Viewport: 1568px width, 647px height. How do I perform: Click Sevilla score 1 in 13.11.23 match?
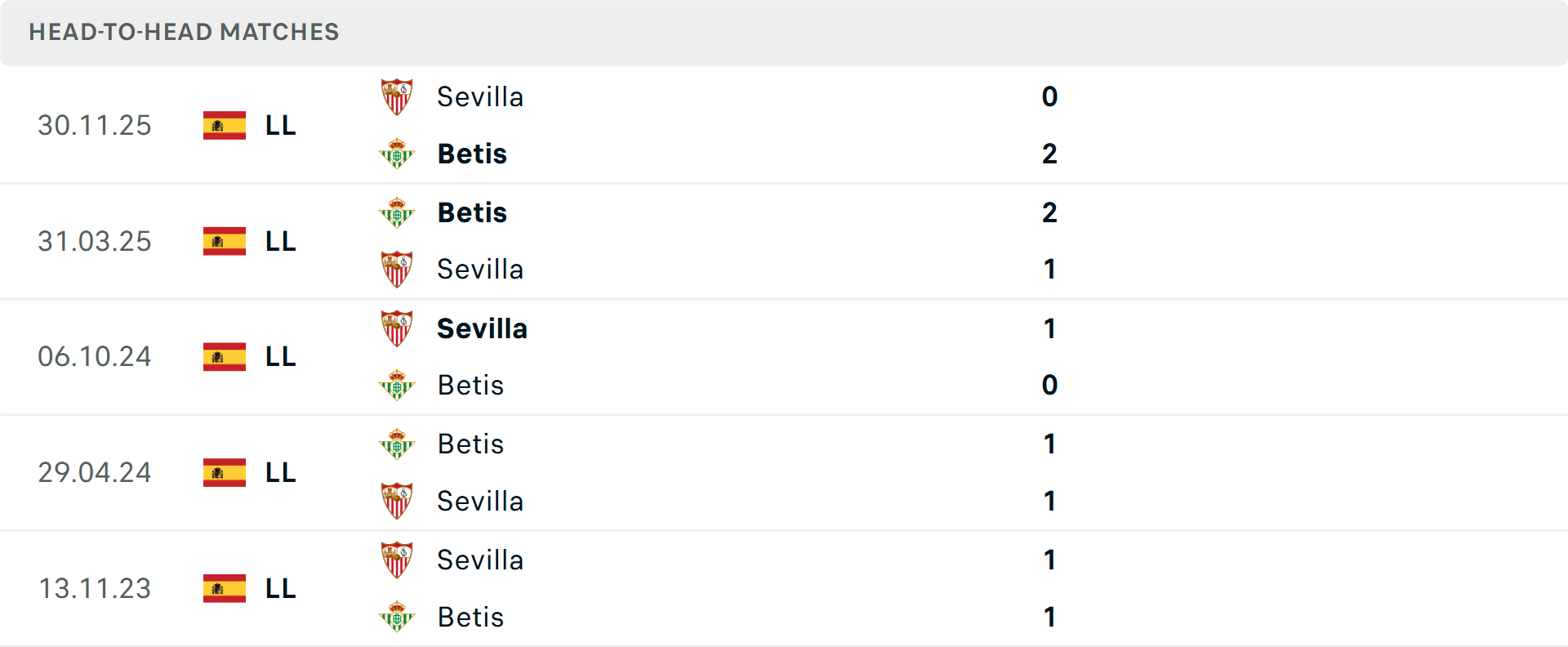click(1049, 560)
